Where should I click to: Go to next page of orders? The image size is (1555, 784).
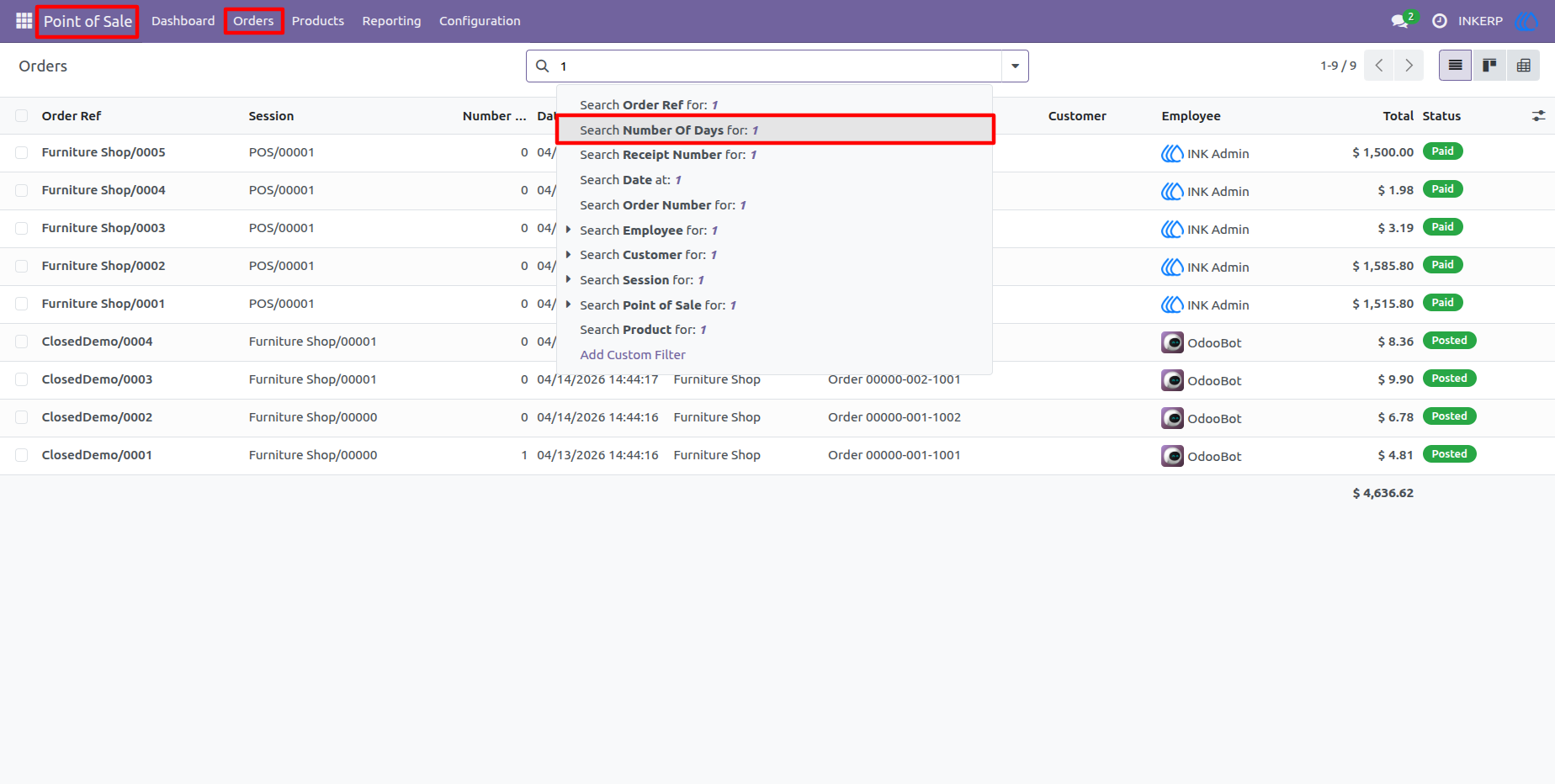click(x=1409, y=66)
